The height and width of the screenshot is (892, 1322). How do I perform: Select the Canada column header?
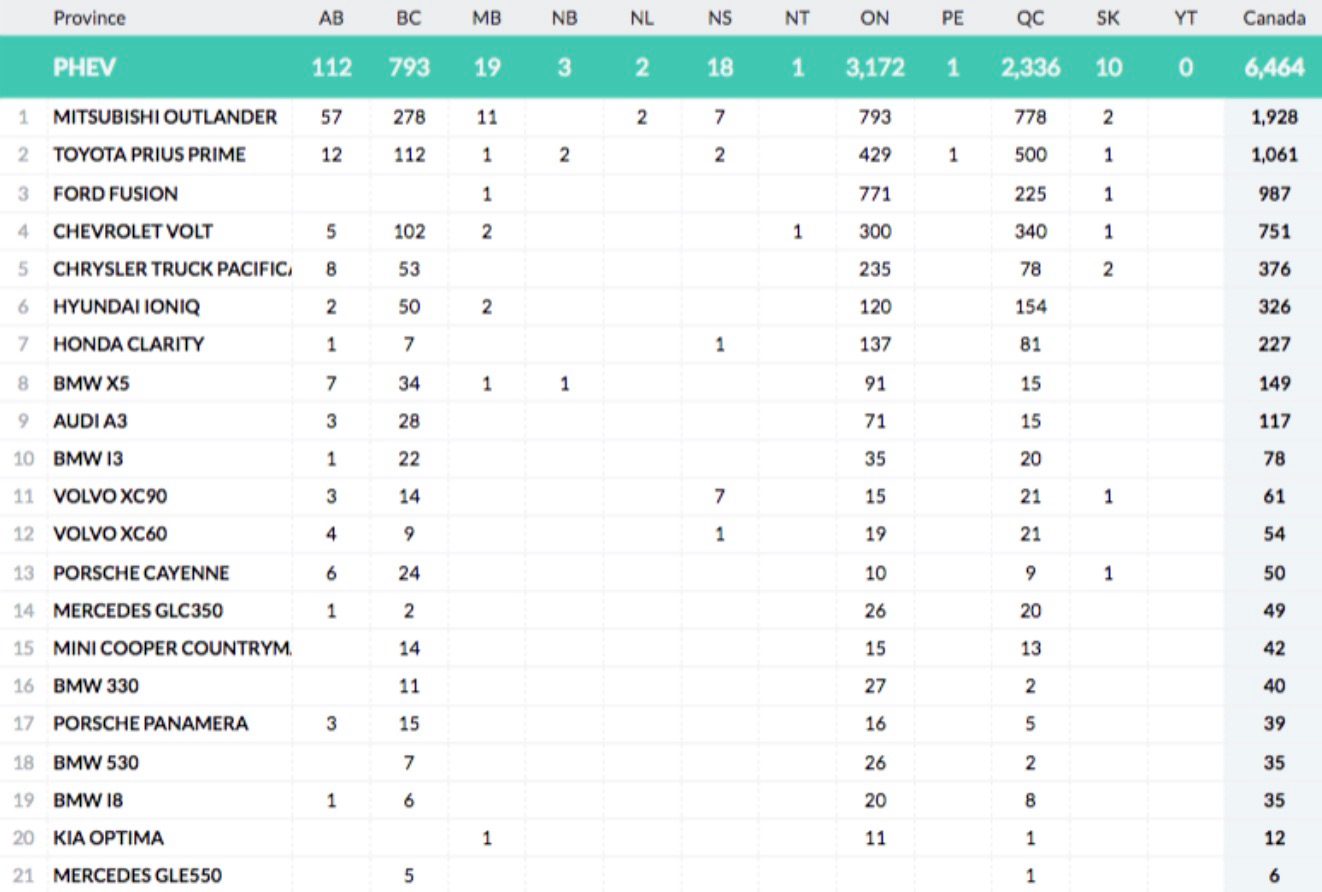(x=1274, y=18)
